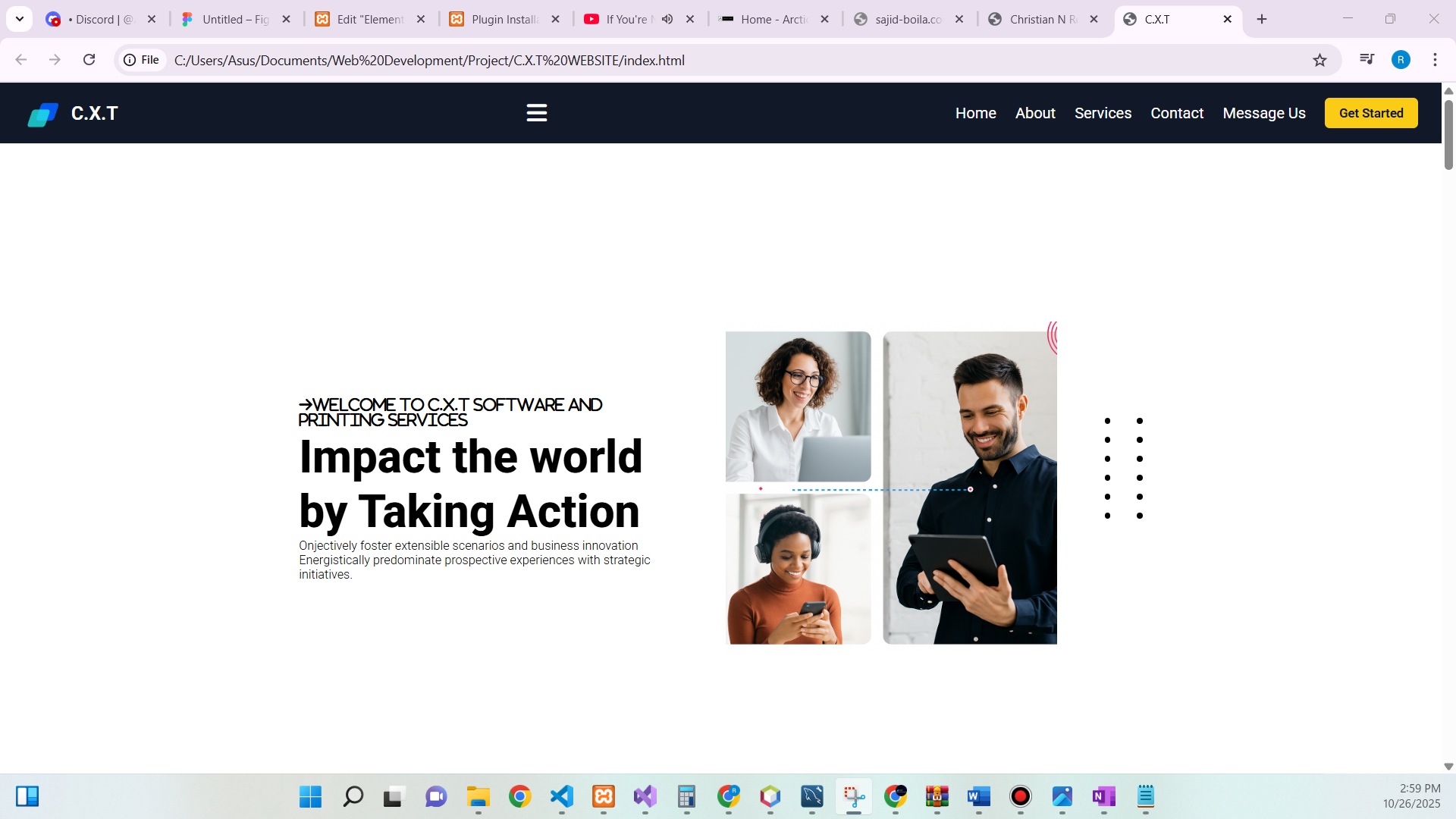Click the Impact the world heading
This screenshot has width=1456, height=819.
tap(471, 484)
